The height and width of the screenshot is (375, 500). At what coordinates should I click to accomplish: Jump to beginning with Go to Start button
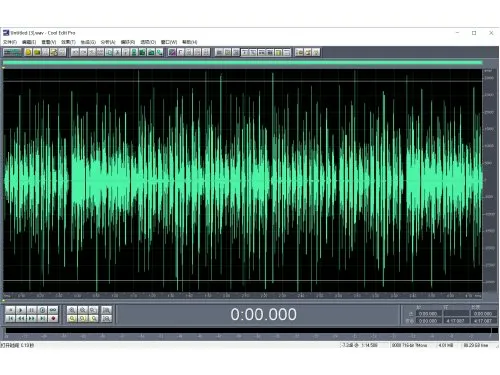[10, 318]
